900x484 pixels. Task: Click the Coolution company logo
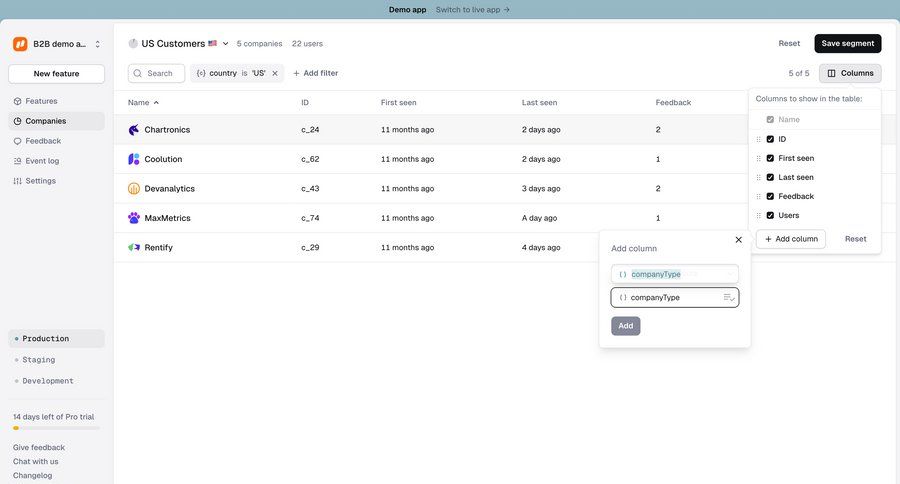point(134,159)
